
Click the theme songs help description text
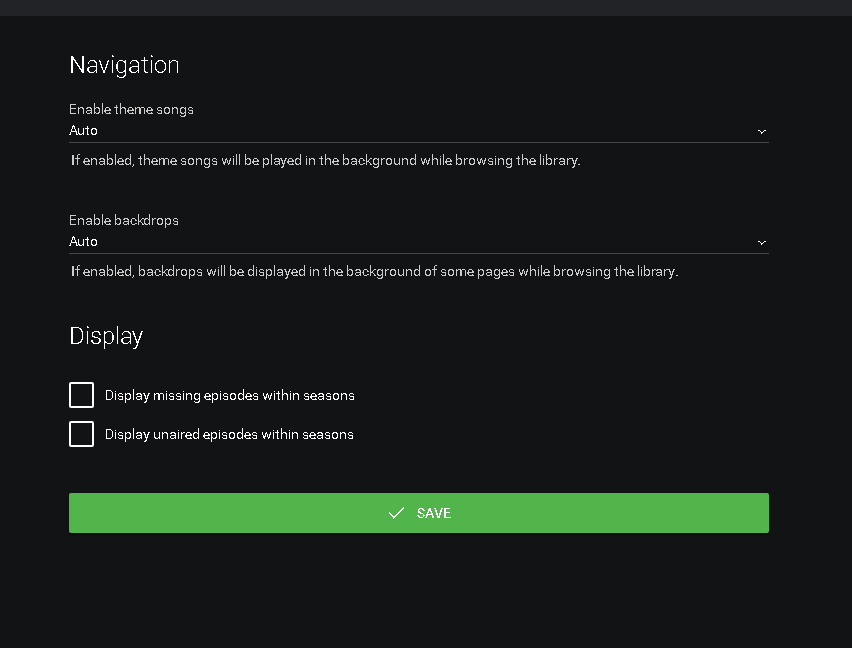(x=325, y=160)
